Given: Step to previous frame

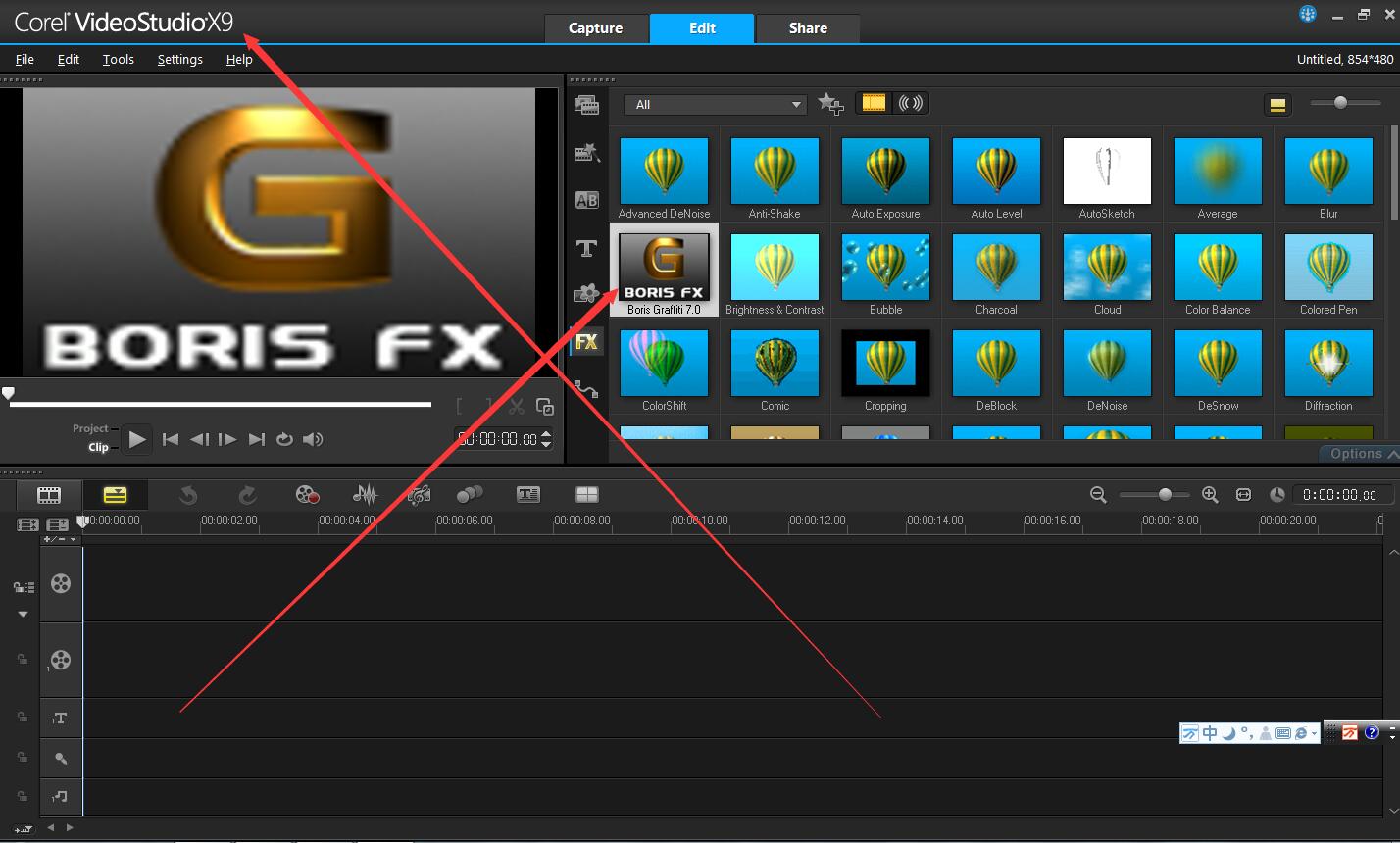Looking at the screenshot, I should (199, 439).
